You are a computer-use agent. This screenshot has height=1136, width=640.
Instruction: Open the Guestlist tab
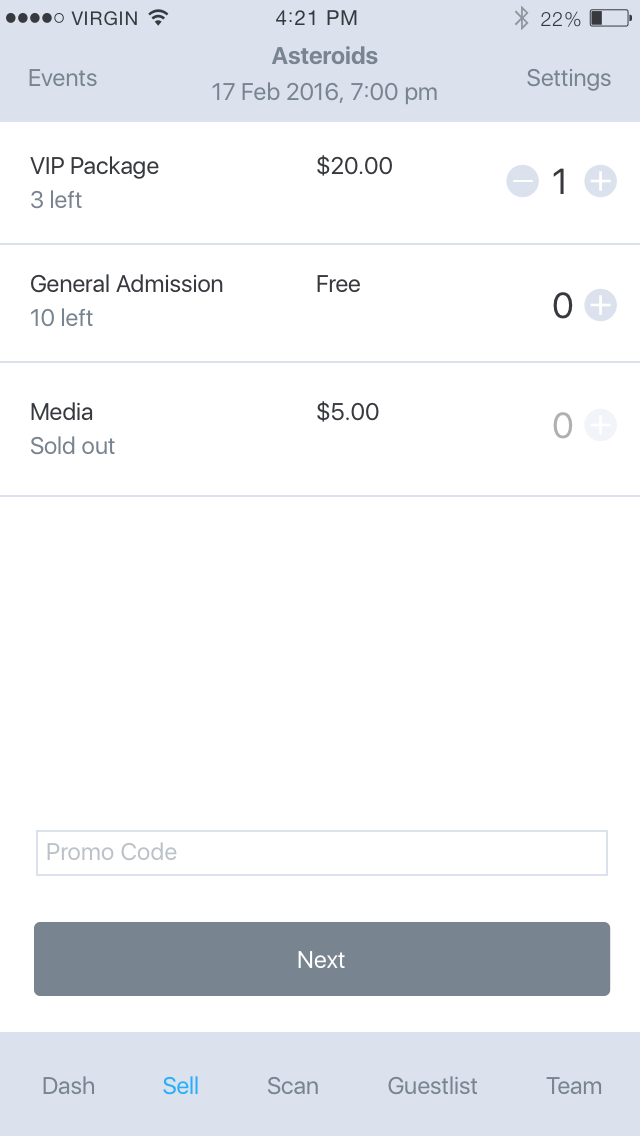432,1086
